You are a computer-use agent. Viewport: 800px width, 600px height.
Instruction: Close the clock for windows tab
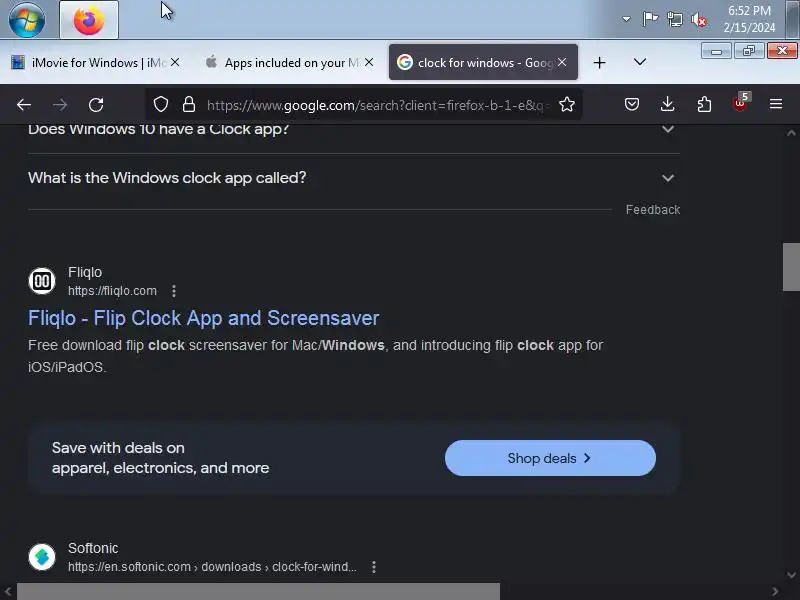point(562,62)
